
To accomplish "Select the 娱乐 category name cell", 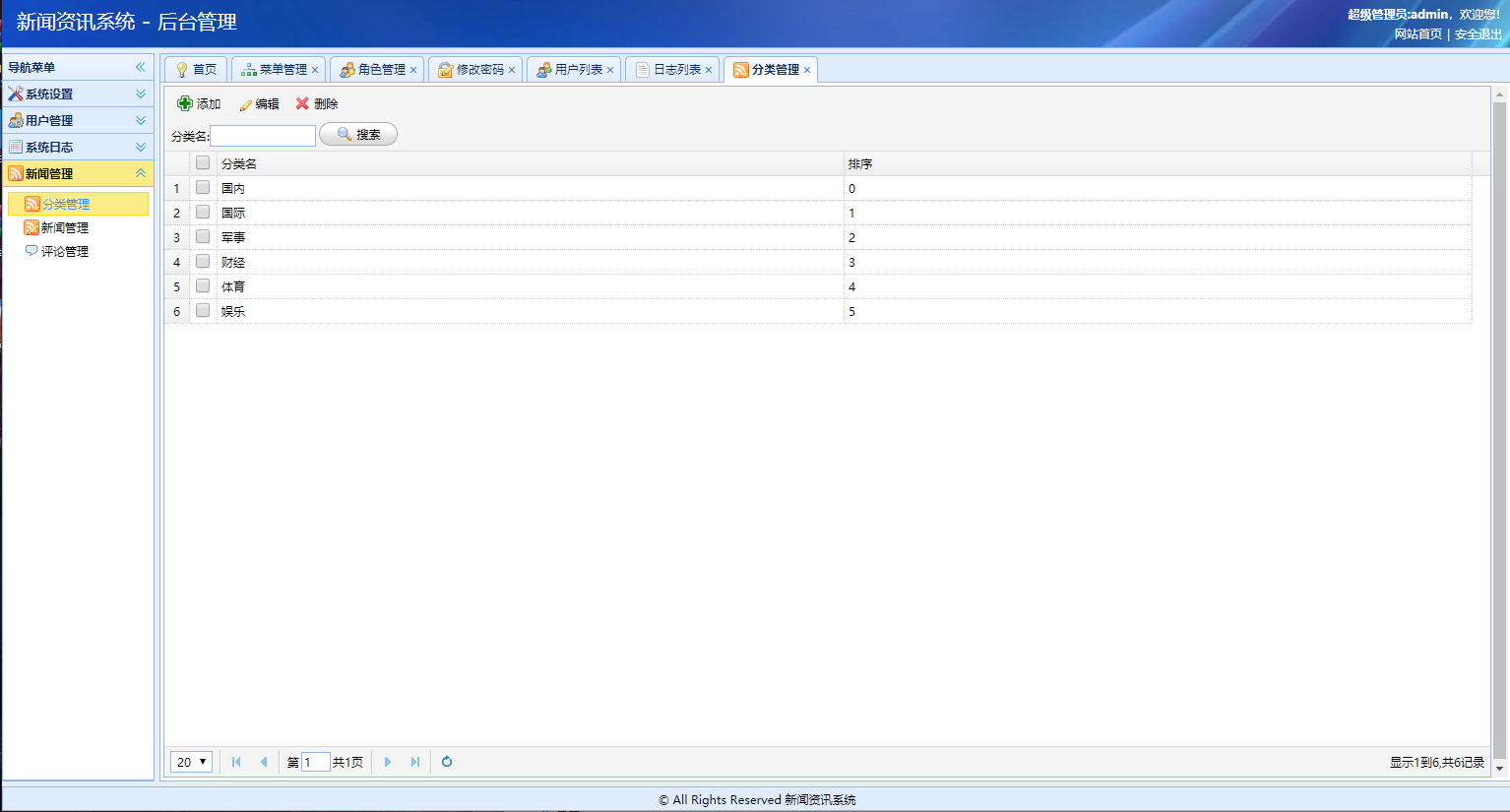I will pyautogui.click(x=530, y=311).
